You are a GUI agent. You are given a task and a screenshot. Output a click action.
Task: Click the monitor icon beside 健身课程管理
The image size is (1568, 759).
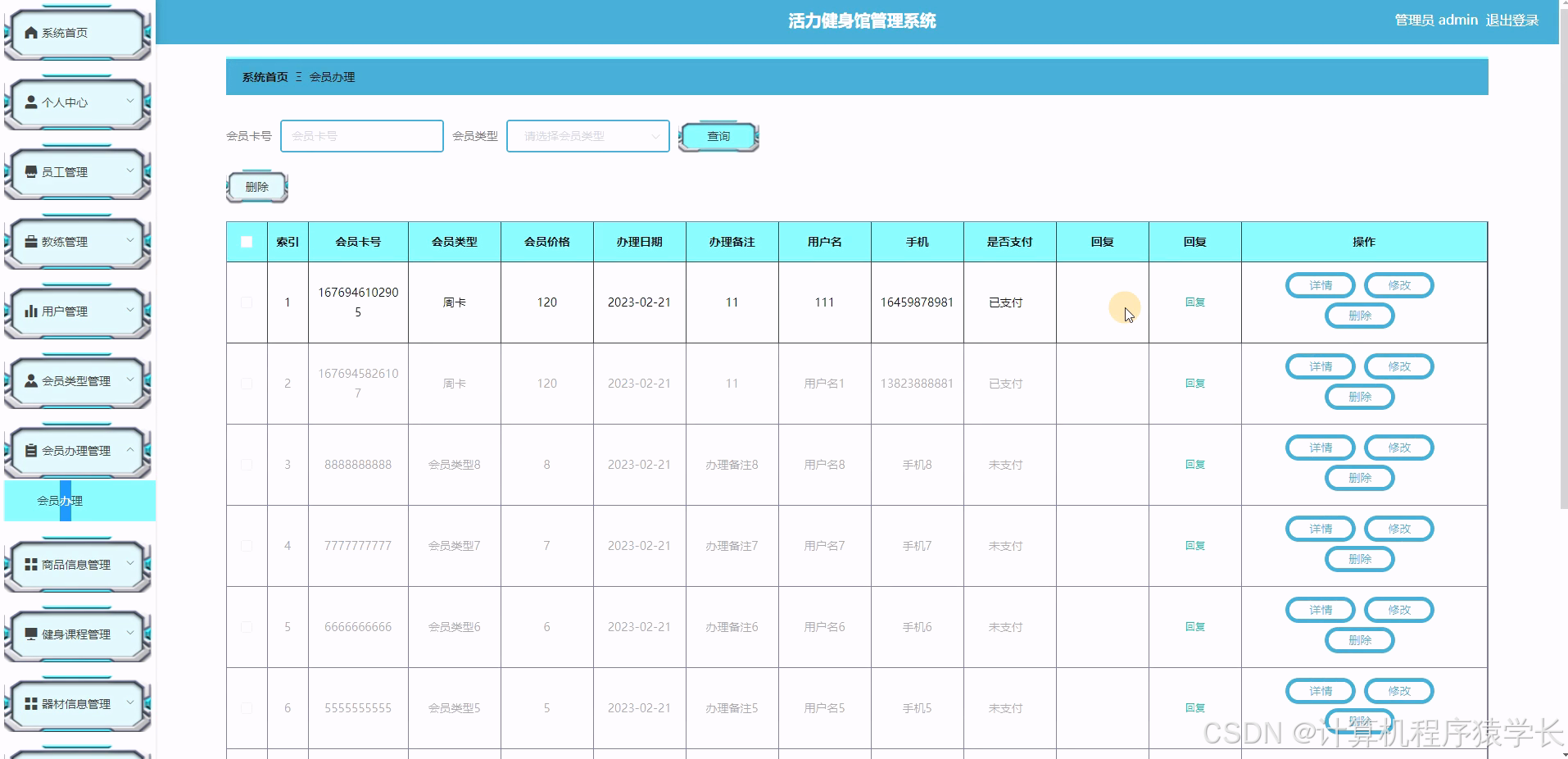point(31,634)
